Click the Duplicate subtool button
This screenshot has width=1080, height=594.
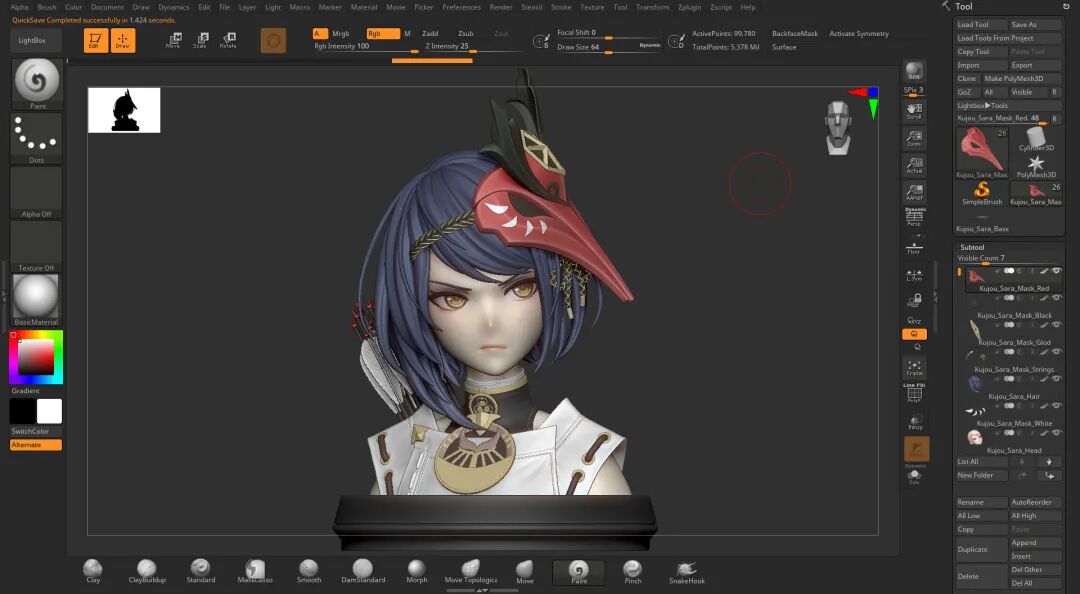coord(981,549)
